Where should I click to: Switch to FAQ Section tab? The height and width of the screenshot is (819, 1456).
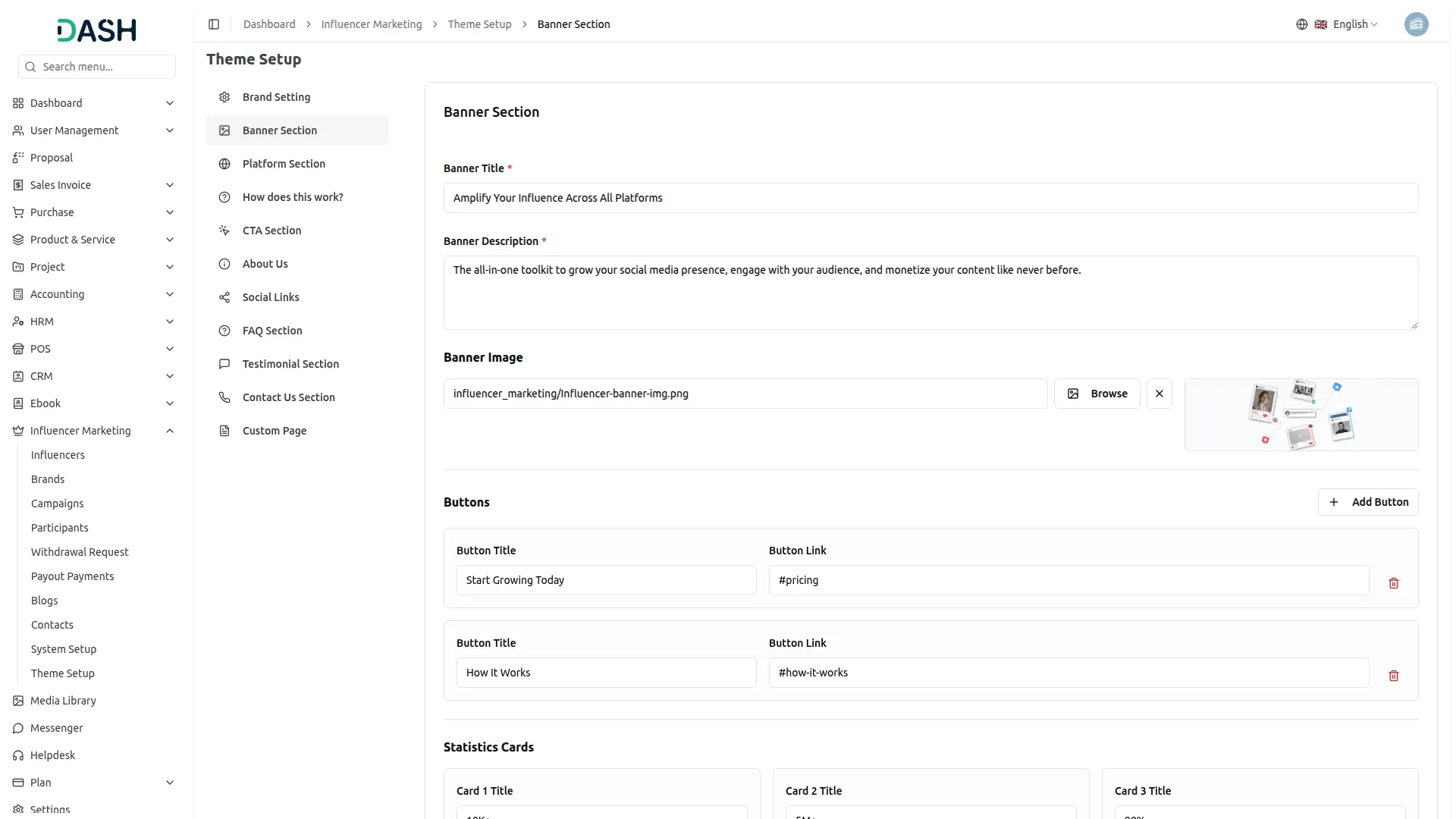pos(272,331)
